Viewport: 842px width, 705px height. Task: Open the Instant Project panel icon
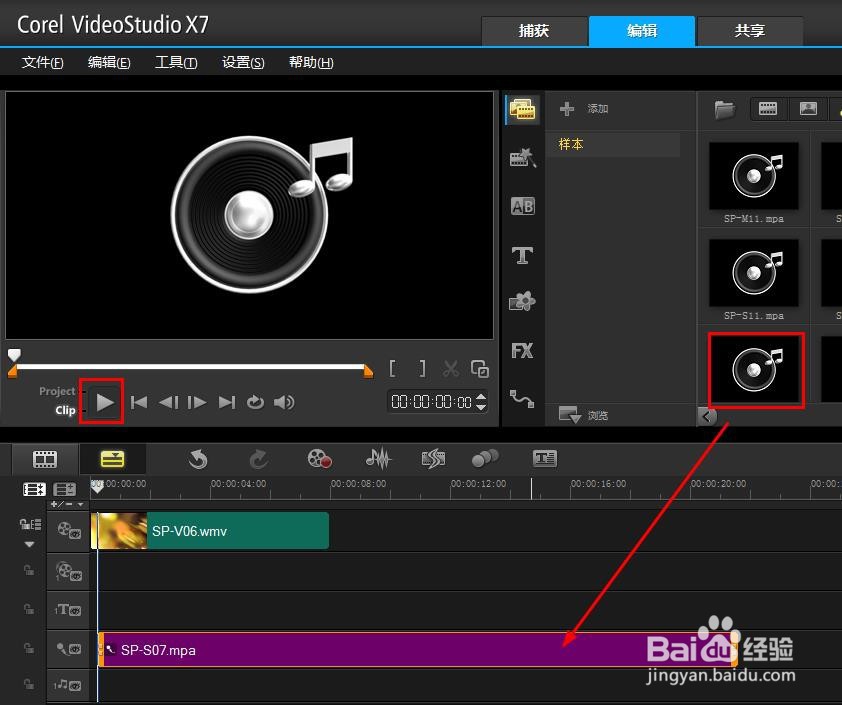coord(522,157)
